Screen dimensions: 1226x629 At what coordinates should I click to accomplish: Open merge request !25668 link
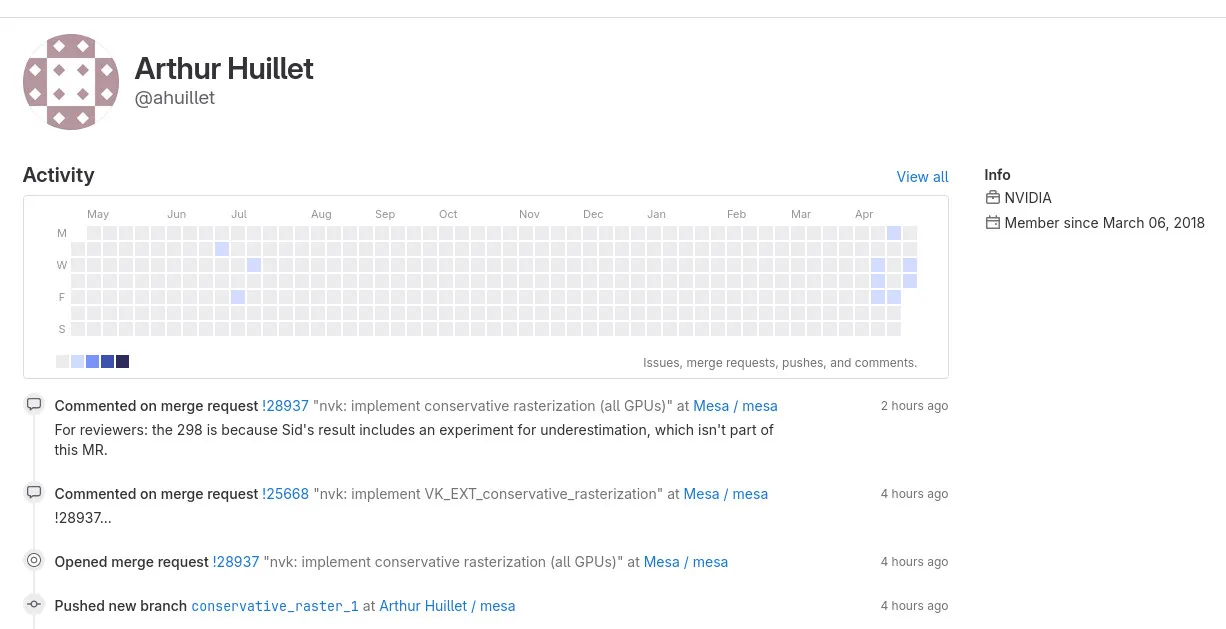(x=285, y=494)
